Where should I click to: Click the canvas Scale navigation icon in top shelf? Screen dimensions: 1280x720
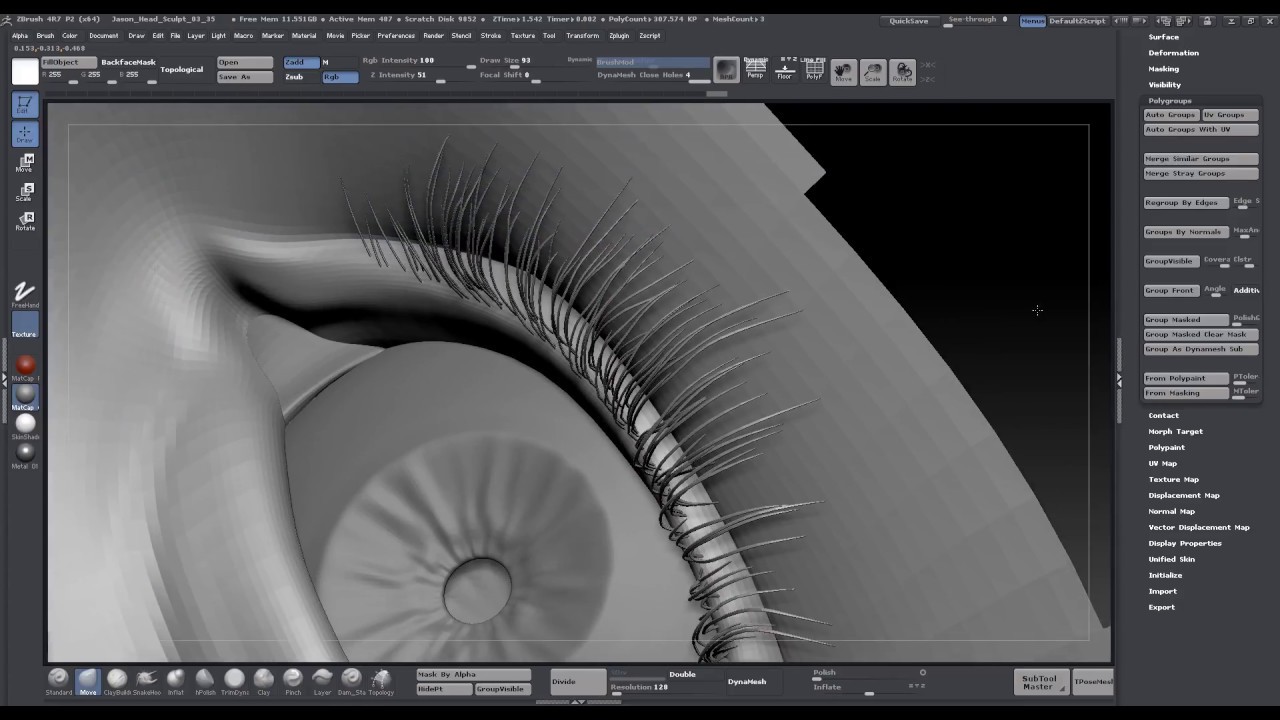click(x=873, y=72)
